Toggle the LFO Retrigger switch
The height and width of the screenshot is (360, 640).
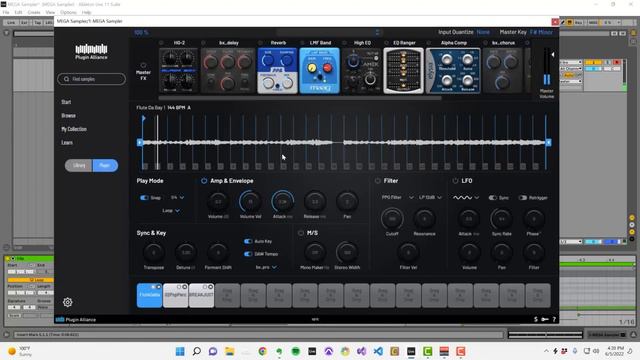(522, 198)
